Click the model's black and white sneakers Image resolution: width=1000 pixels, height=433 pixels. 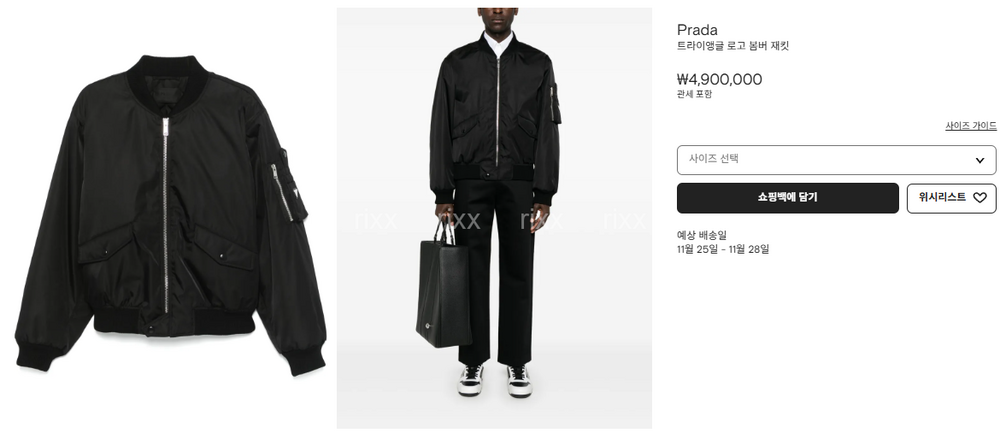coord(494,380)
